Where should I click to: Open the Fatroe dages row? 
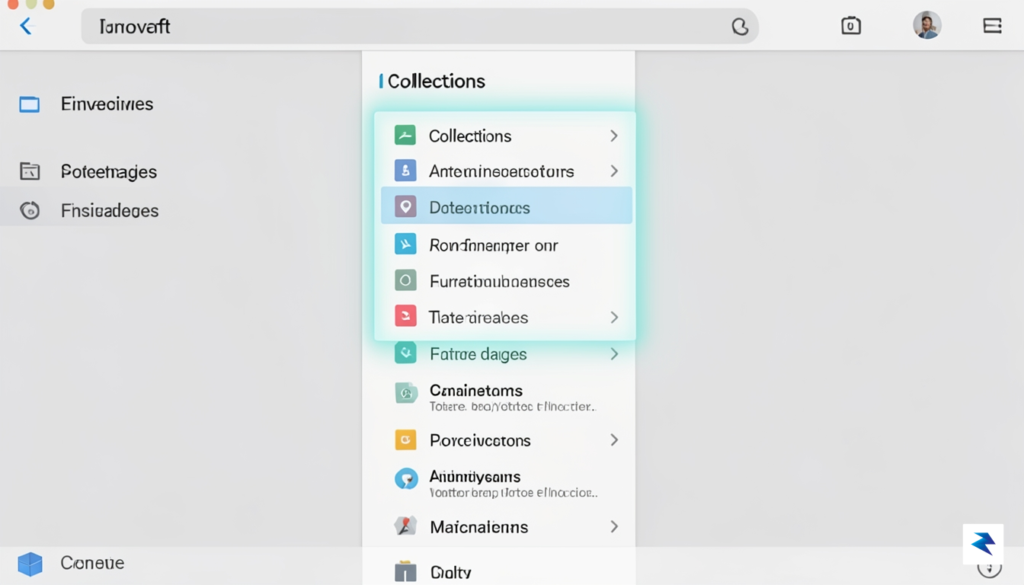point(506,354)
